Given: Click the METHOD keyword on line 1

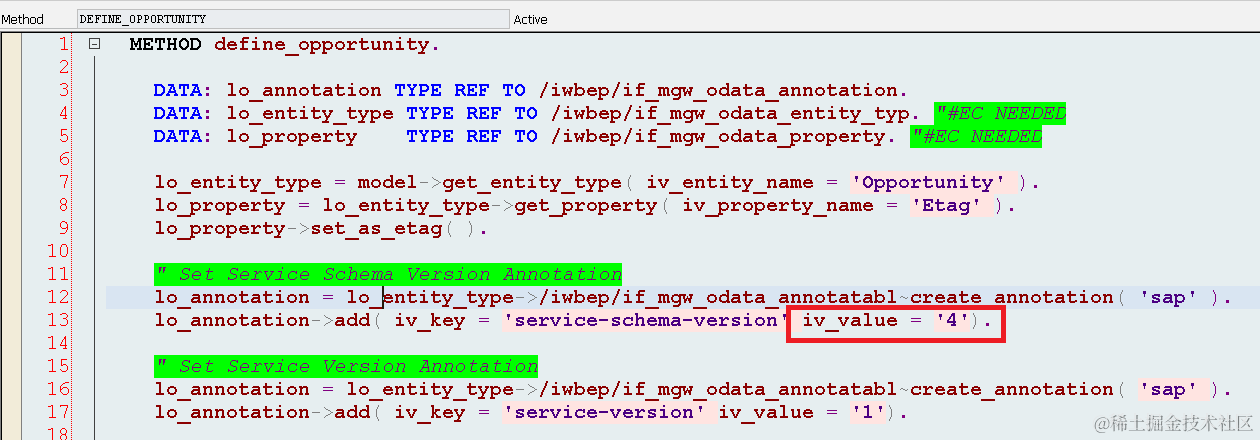Looking at the screenshot, I should 165,44.
